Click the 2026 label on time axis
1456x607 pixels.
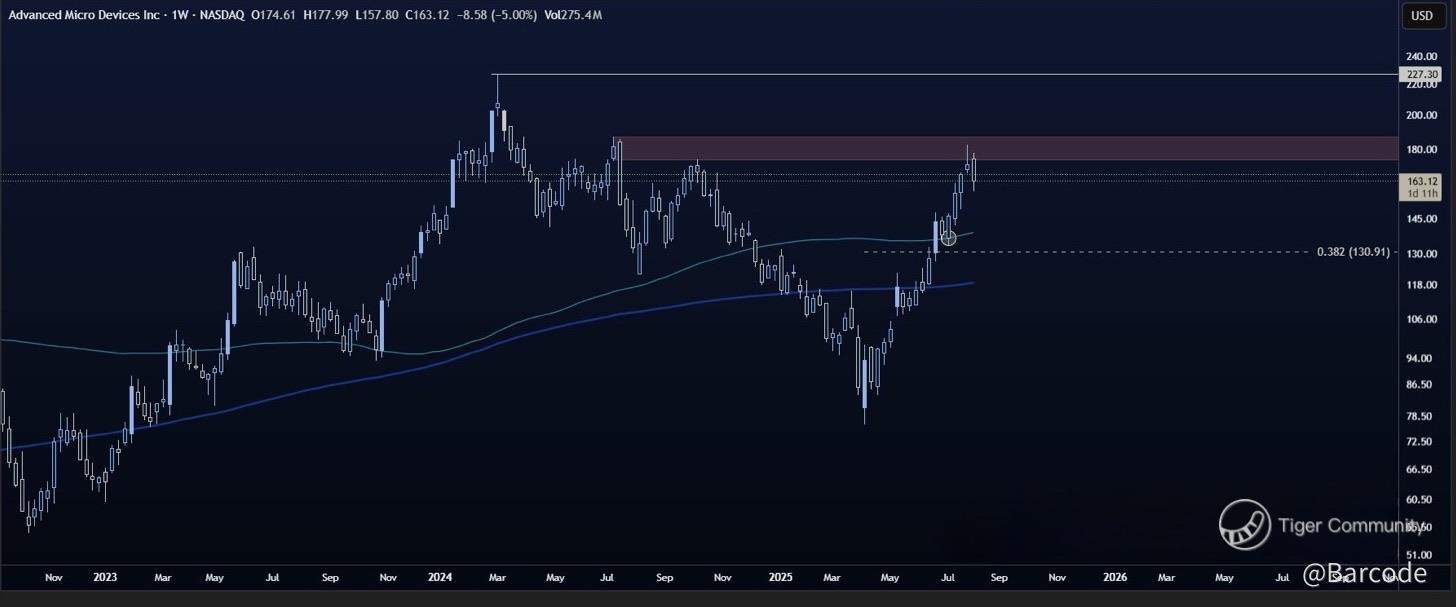[x=1115, y=577]
